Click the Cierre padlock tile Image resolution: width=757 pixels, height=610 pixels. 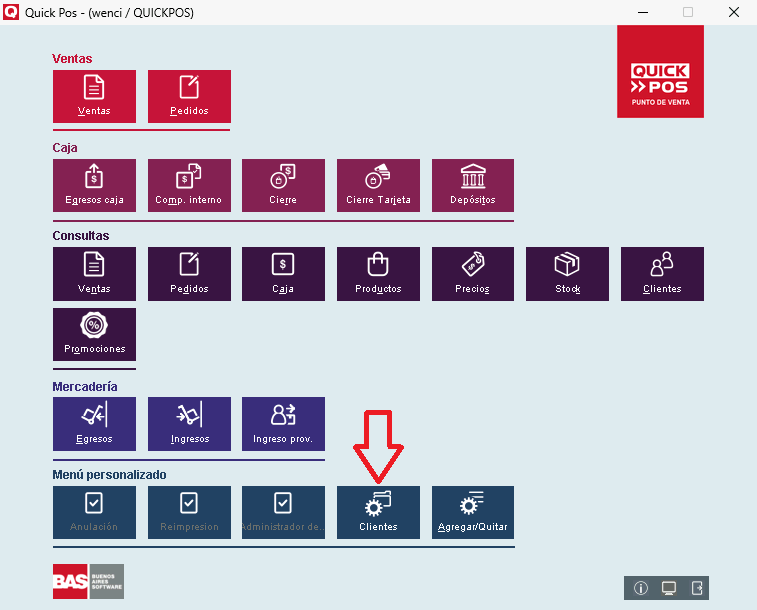pyautogui.click(x=283, y=185)
